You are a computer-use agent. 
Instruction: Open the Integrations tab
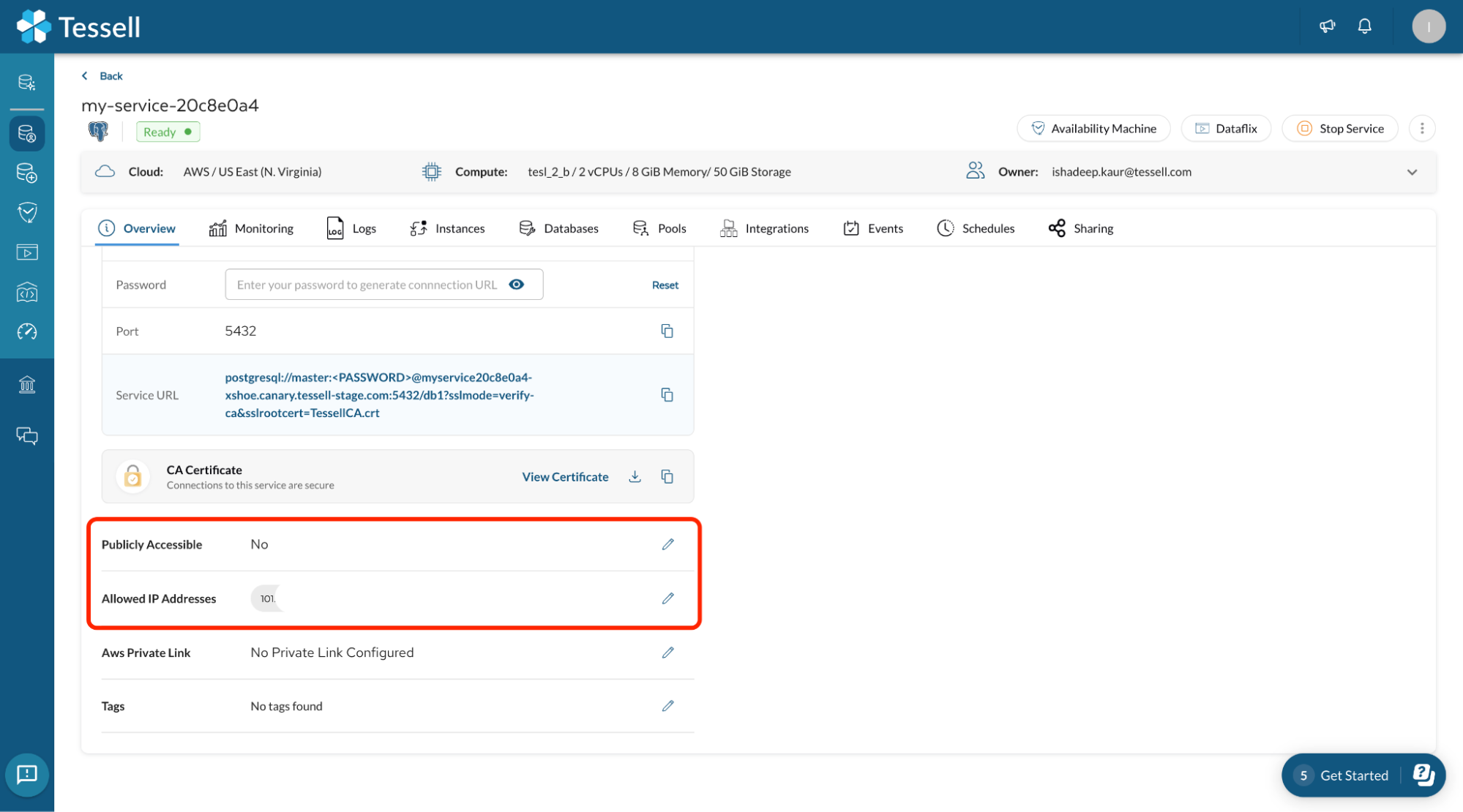click(764, 228)
